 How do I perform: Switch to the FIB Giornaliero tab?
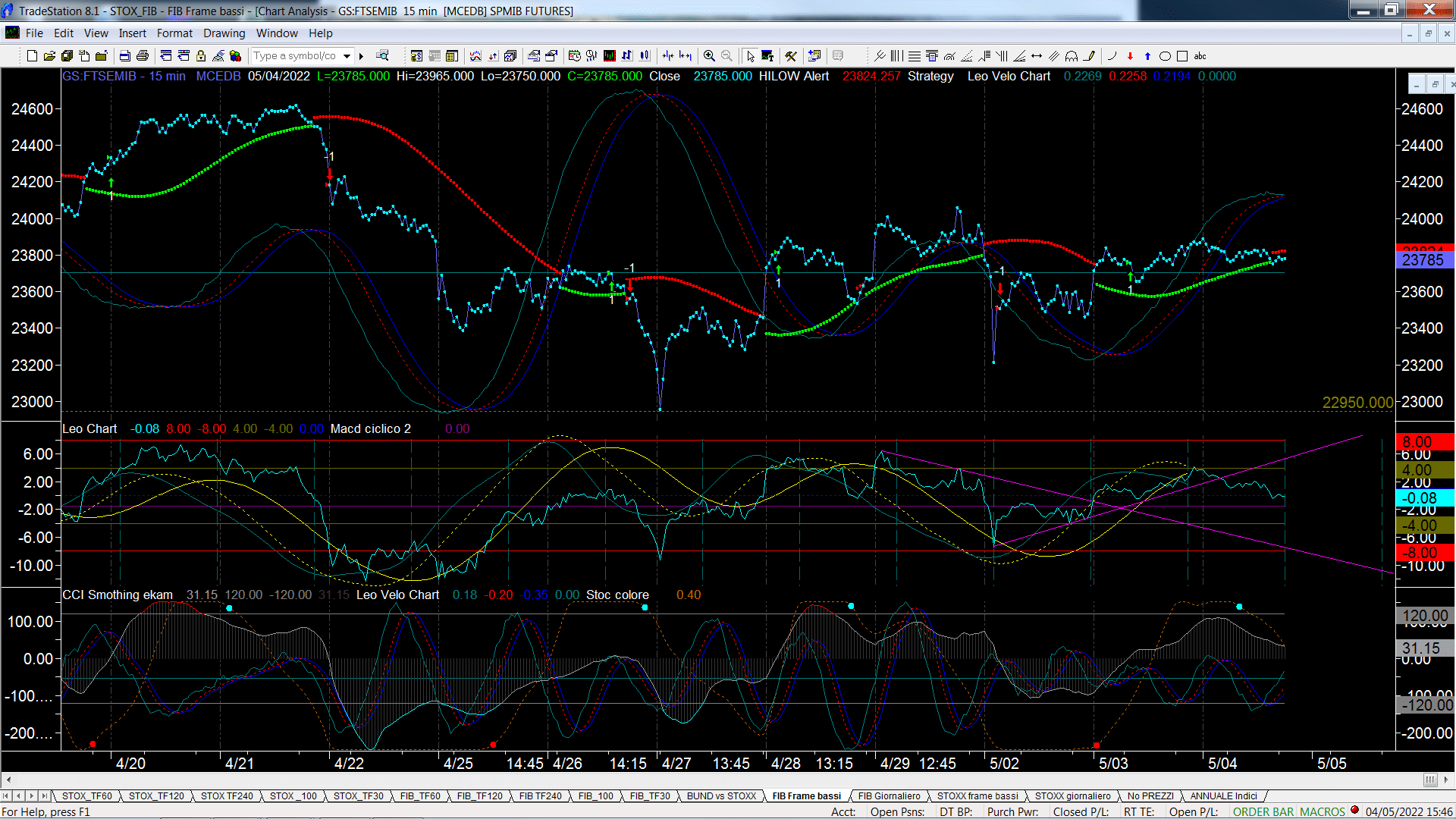(890, 796)
